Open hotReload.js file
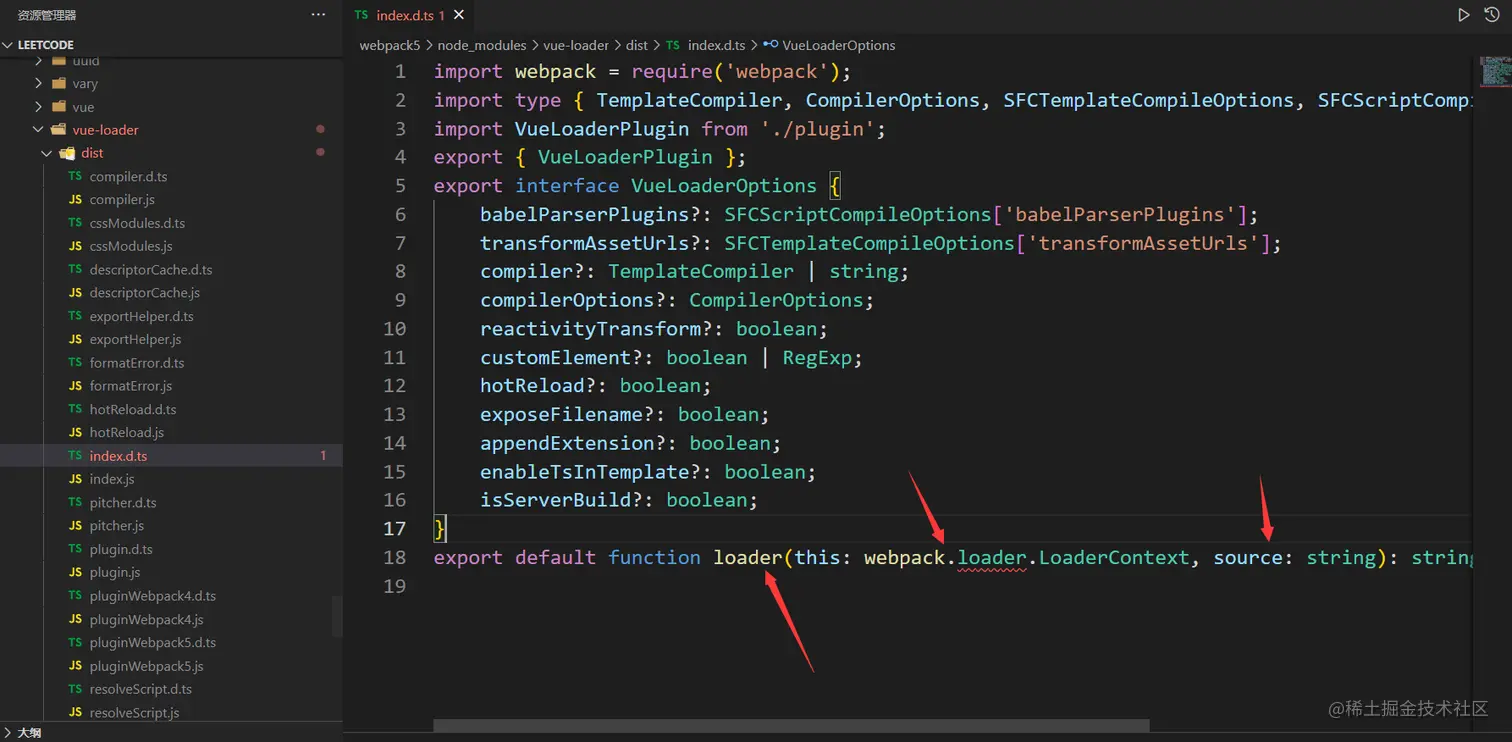The height and width of the screenshot is (742, 1512). point(126,432)
